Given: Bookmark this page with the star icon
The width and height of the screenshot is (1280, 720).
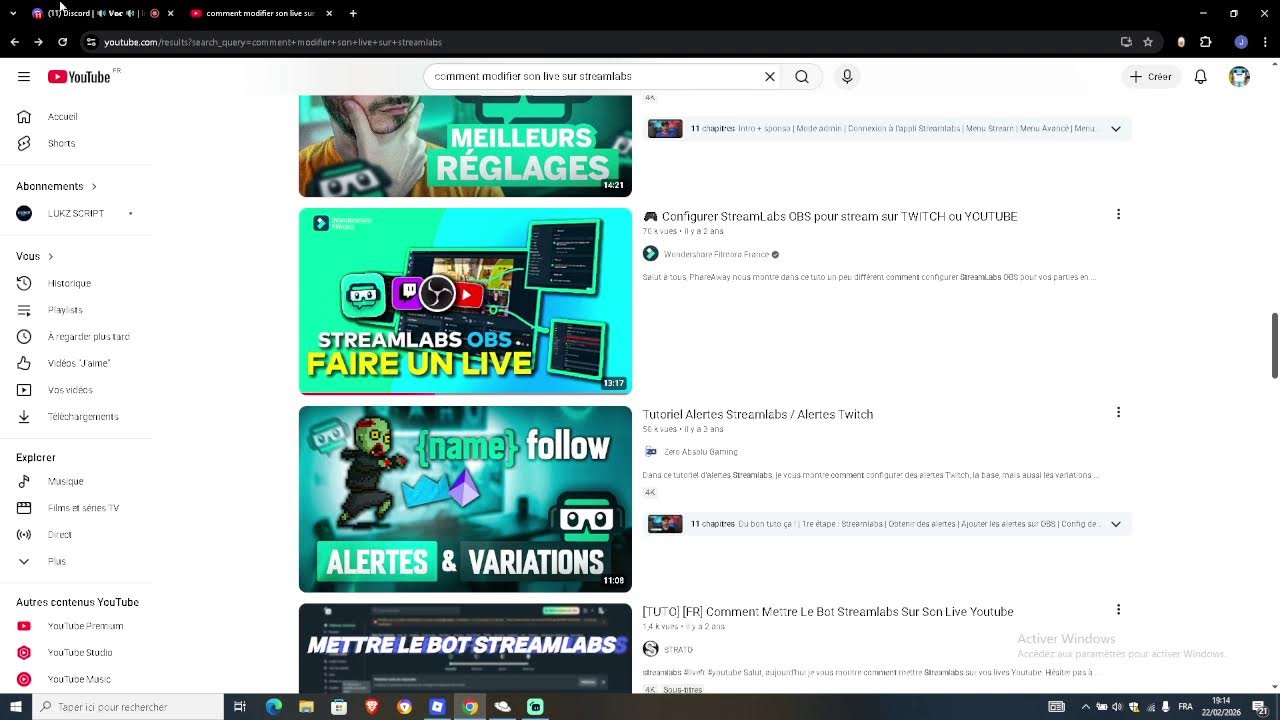Looking at the screenshot, I should [x=1148, y=42].
